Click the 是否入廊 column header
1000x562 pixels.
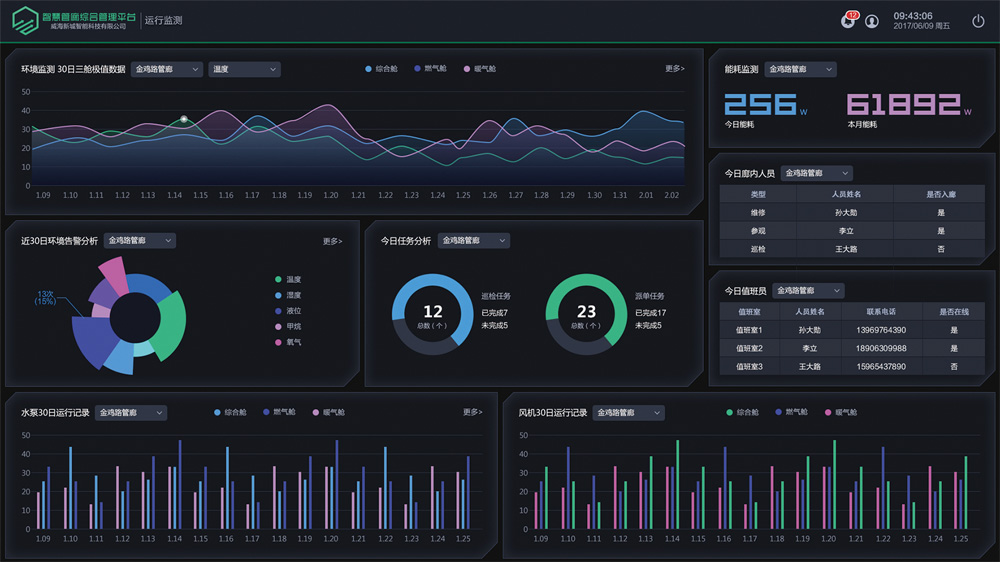pyautogui.click(x=941, y=195)
